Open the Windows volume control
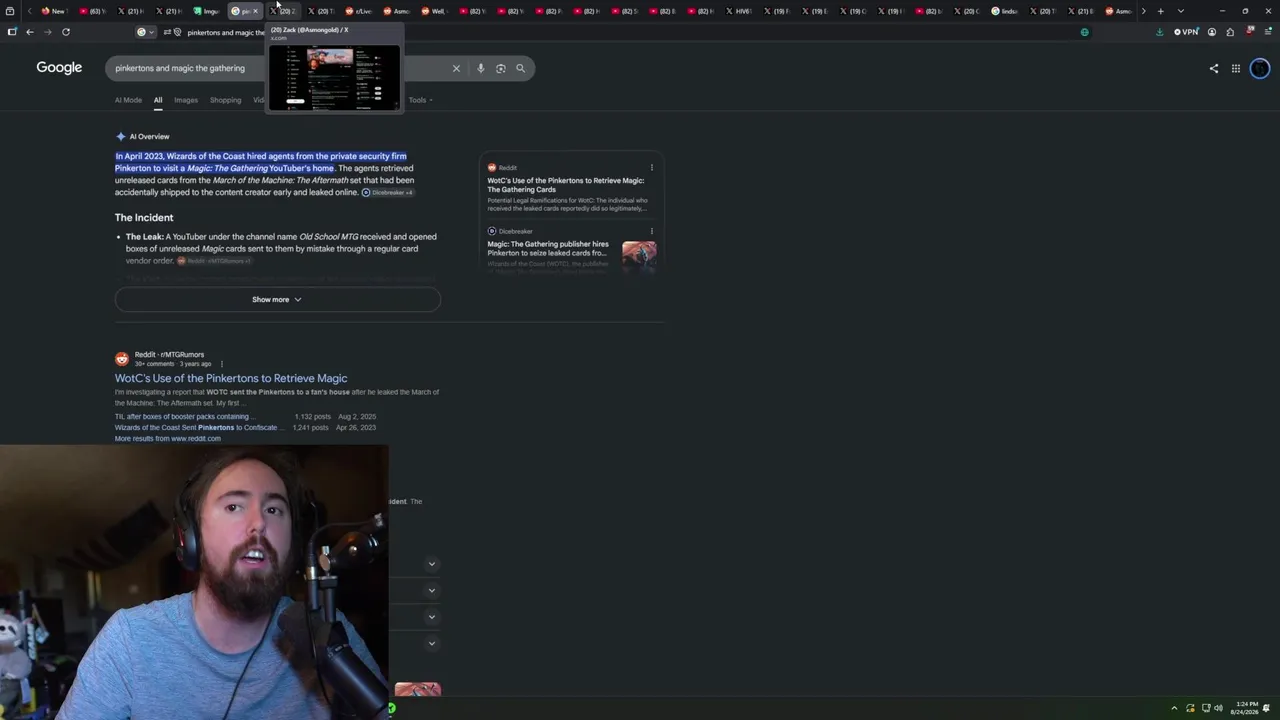This screenshot has height=720, width=1280. pyautogui.click(x=1218, y=708)
